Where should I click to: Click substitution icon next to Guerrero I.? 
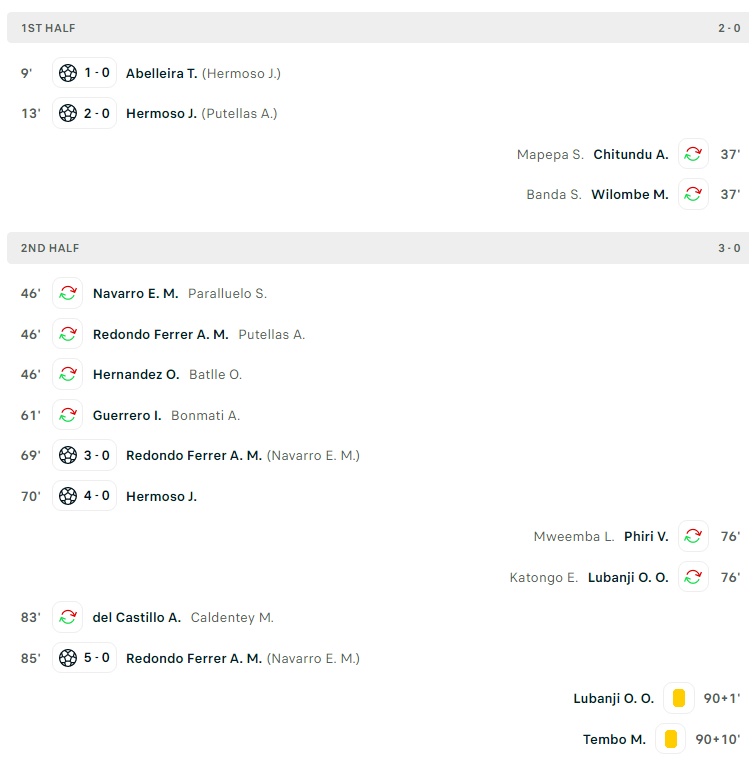click(x=68, y=415)
